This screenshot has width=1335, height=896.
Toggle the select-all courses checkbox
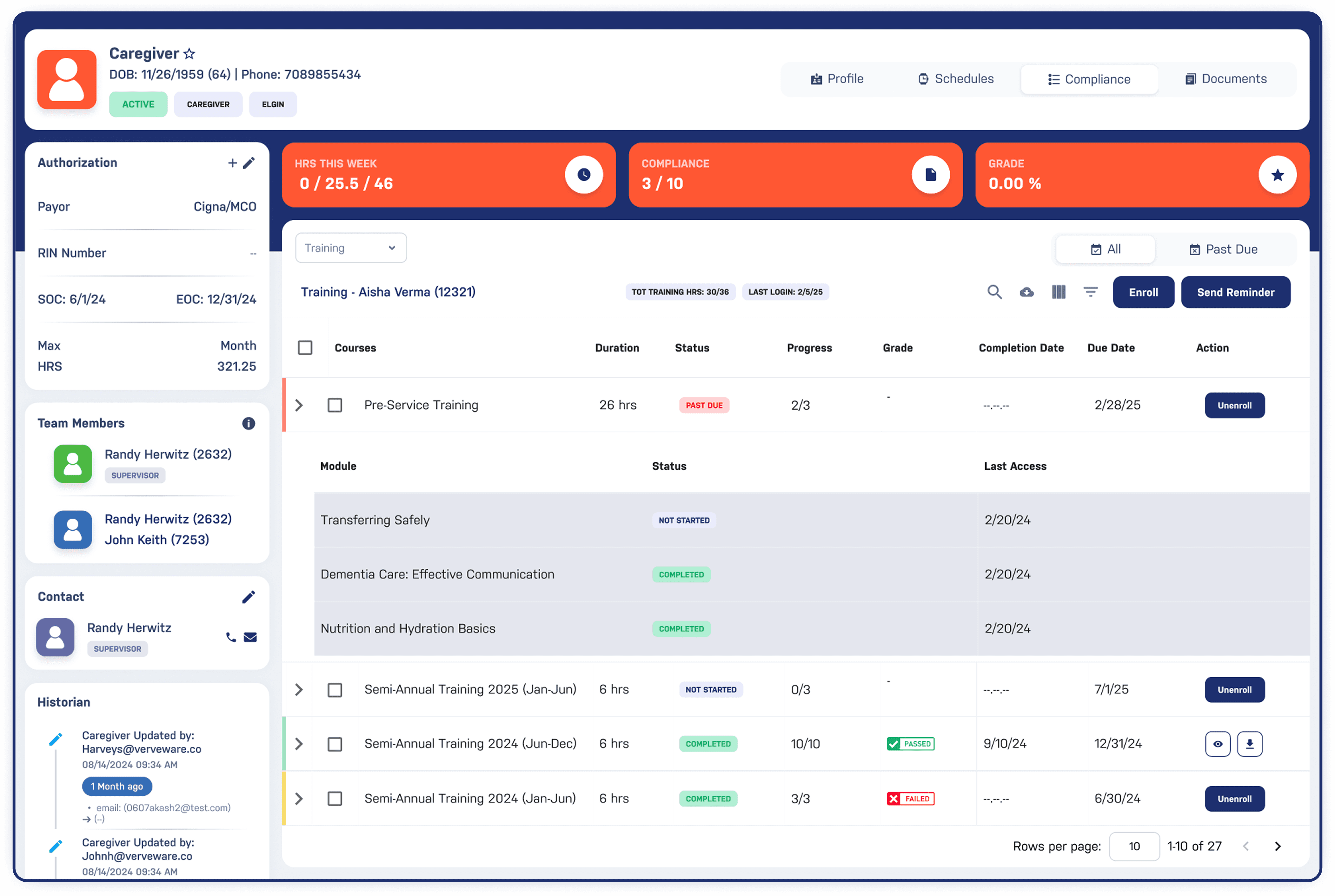[305, 348]
